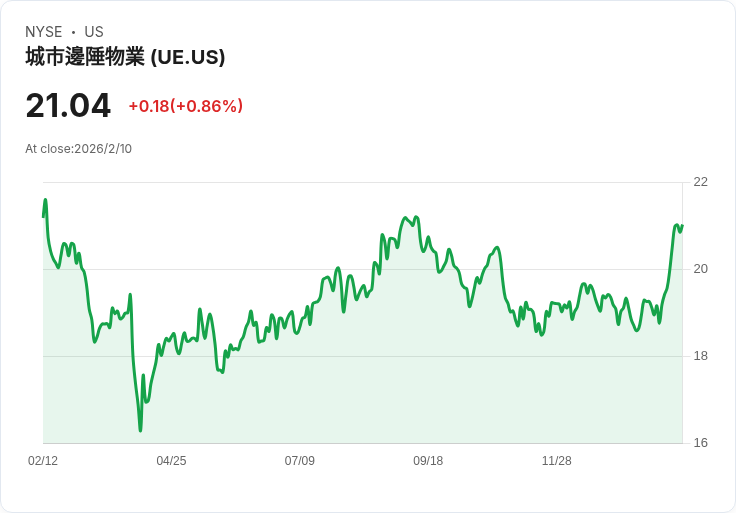
Task: Click the NYSE exchange label
Action: [x=43, y=32]
